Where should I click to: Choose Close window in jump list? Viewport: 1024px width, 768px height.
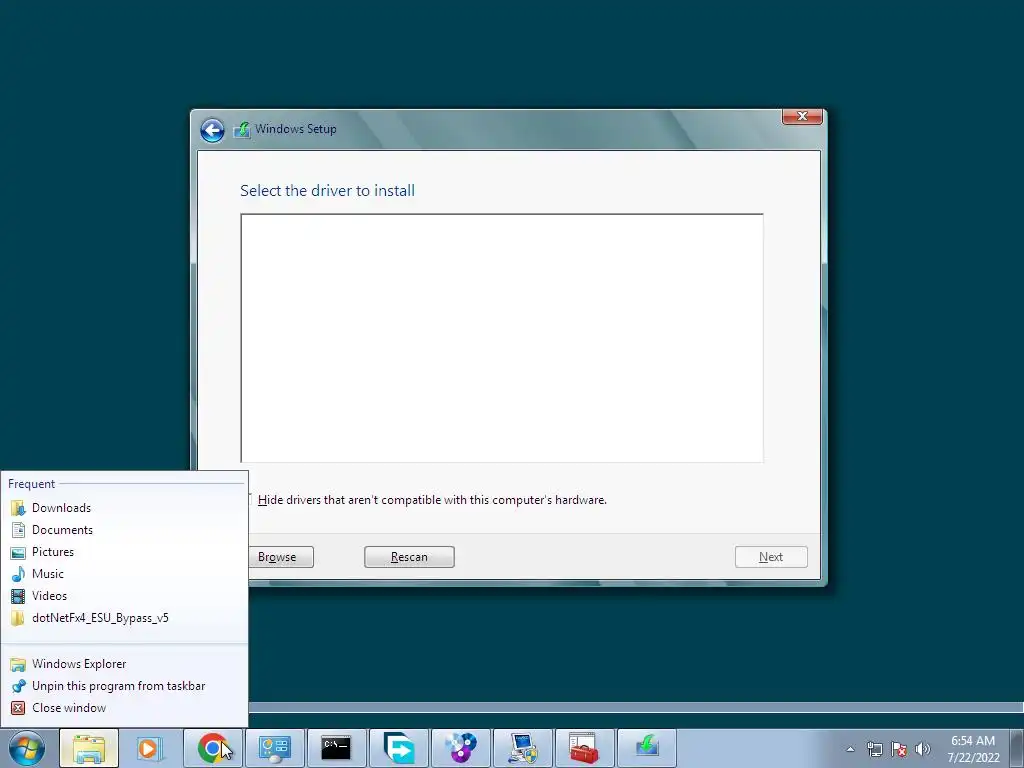pyautogui.click(x=124, y=708)
